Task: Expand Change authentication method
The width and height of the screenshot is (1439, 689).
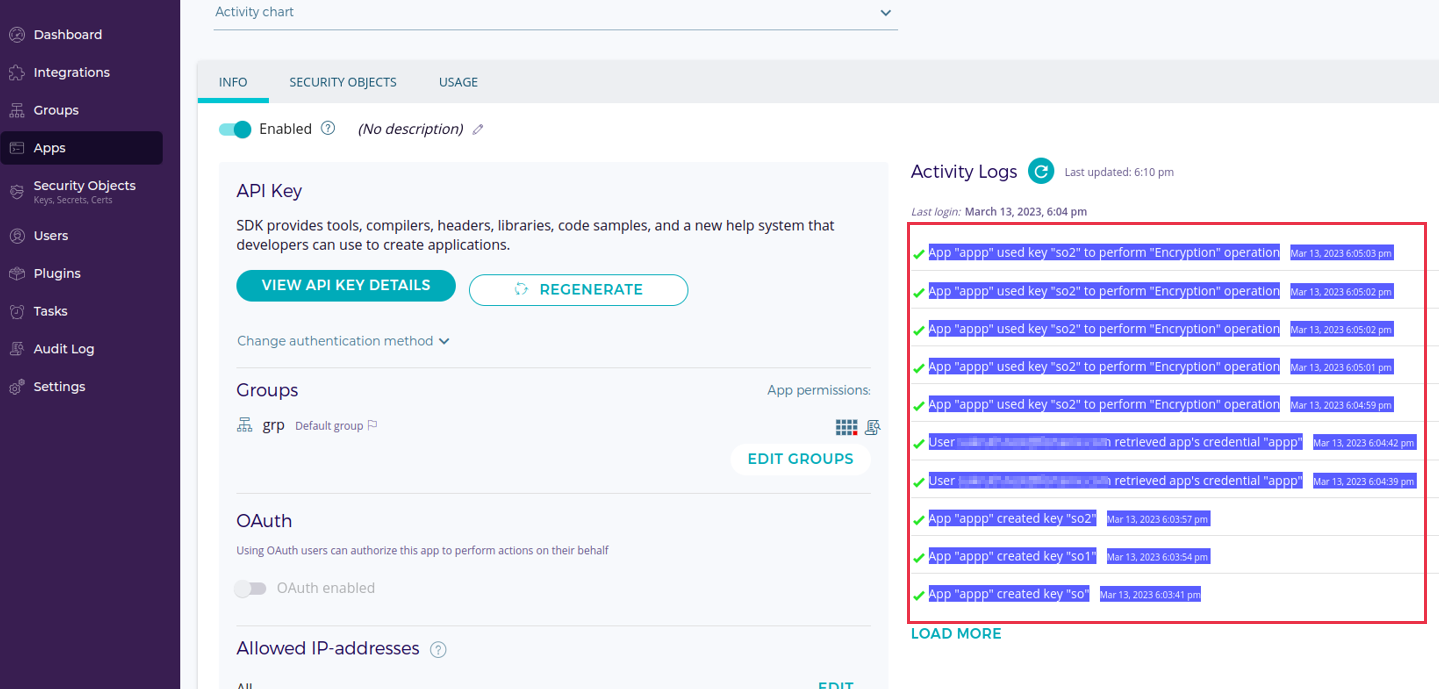Action: pos(343,341)
